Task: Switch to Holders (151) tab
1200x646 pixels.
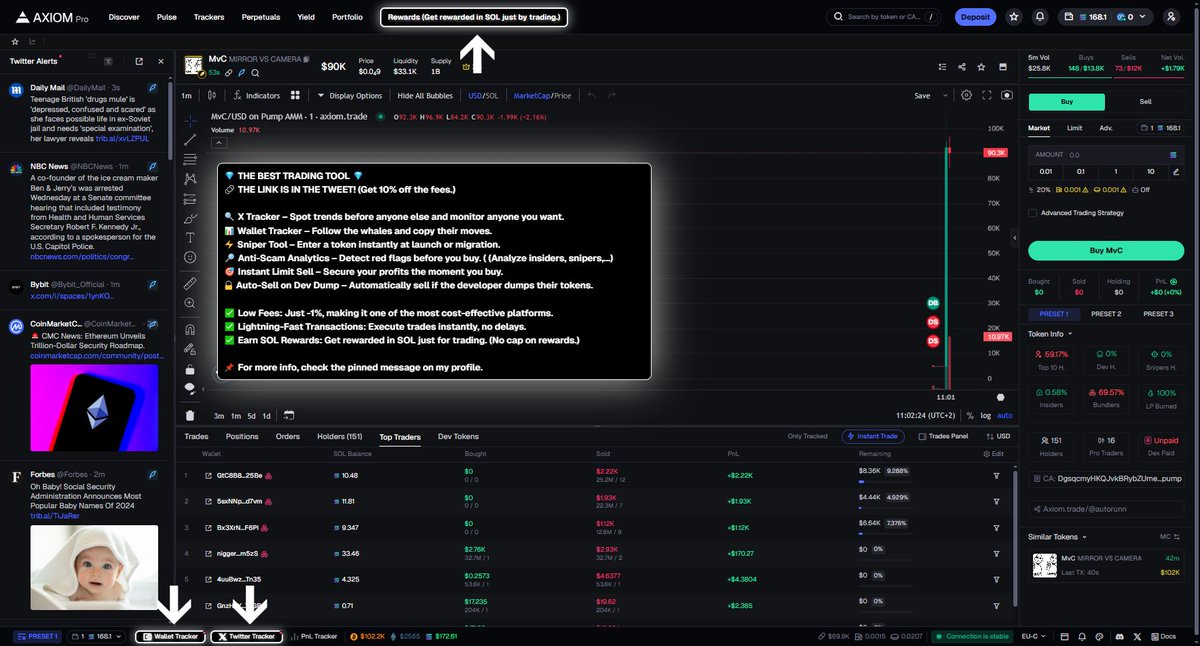Action: pyautogui.click(x=339, y=437)
